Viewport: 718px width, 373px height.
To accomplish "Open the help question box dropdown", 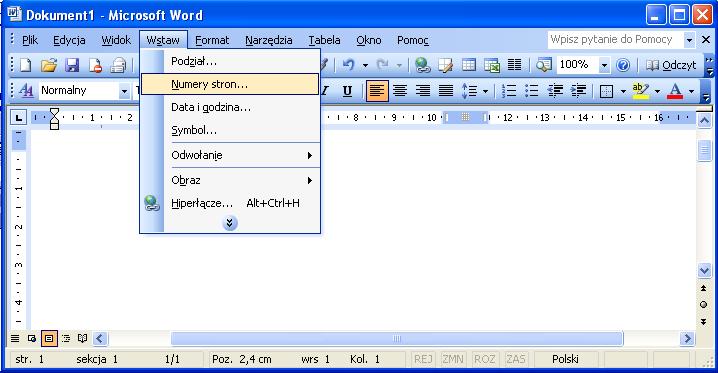I will (x=689, y=40).
